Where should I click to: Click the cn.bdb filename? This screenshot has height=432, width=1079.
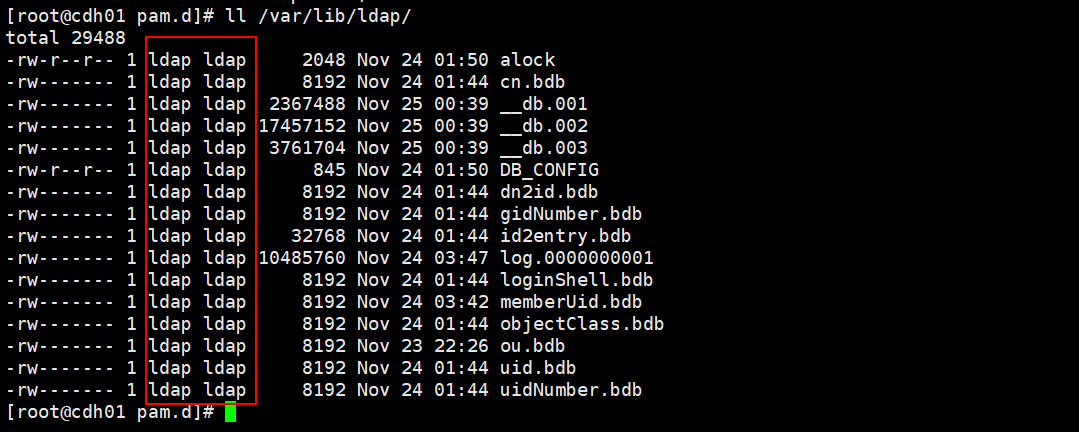(532, 82)
